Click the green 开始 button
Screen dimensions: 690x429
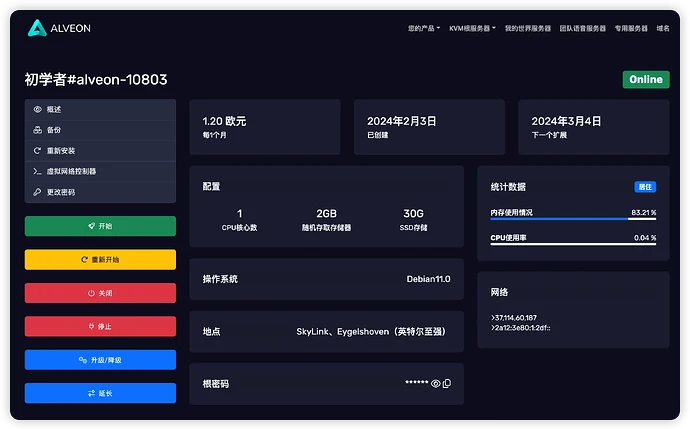(100, 226)
